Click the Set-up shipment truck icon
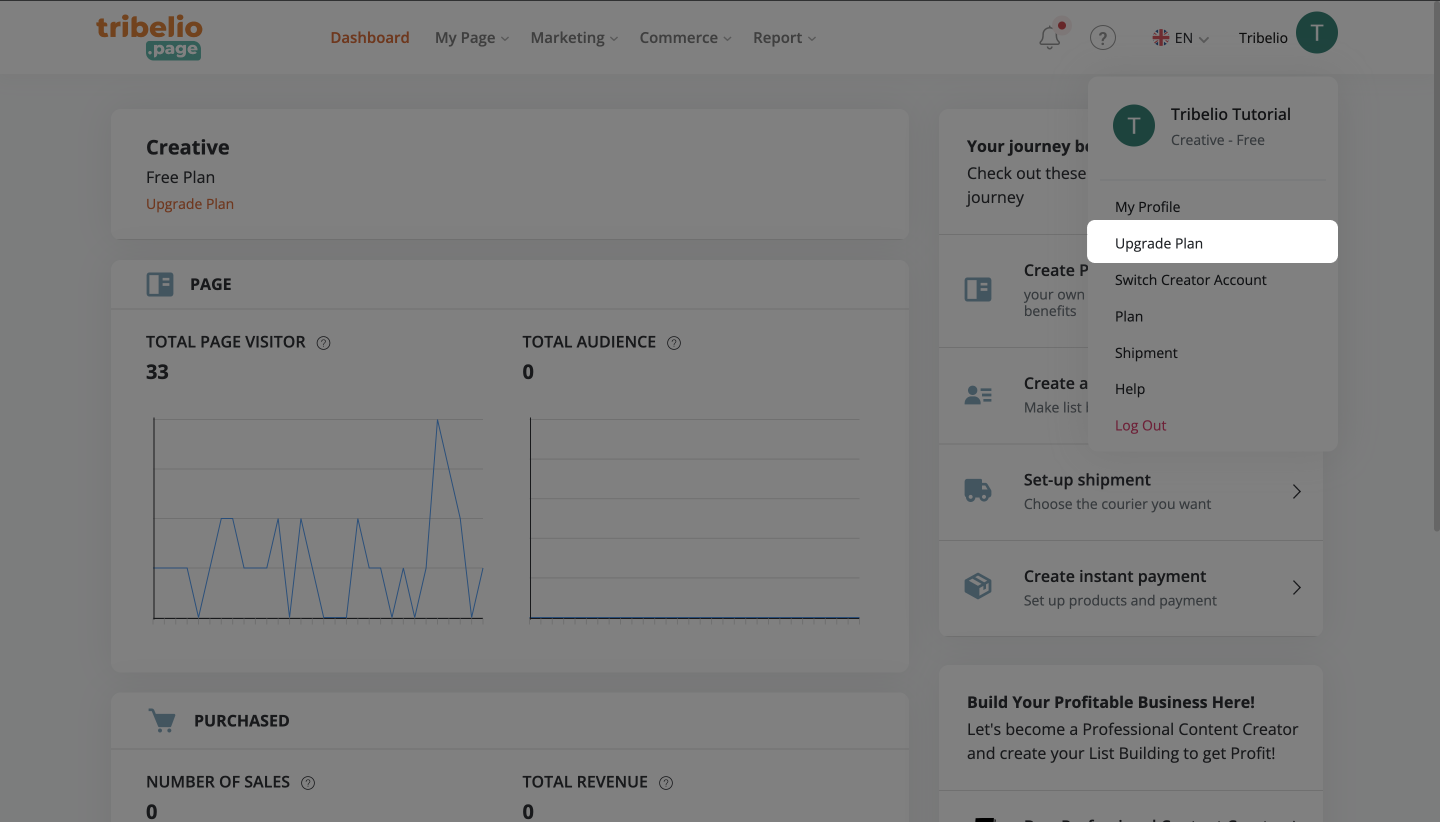The width and height of the screenshot is (1440, 822). click(x=977, y=491)
